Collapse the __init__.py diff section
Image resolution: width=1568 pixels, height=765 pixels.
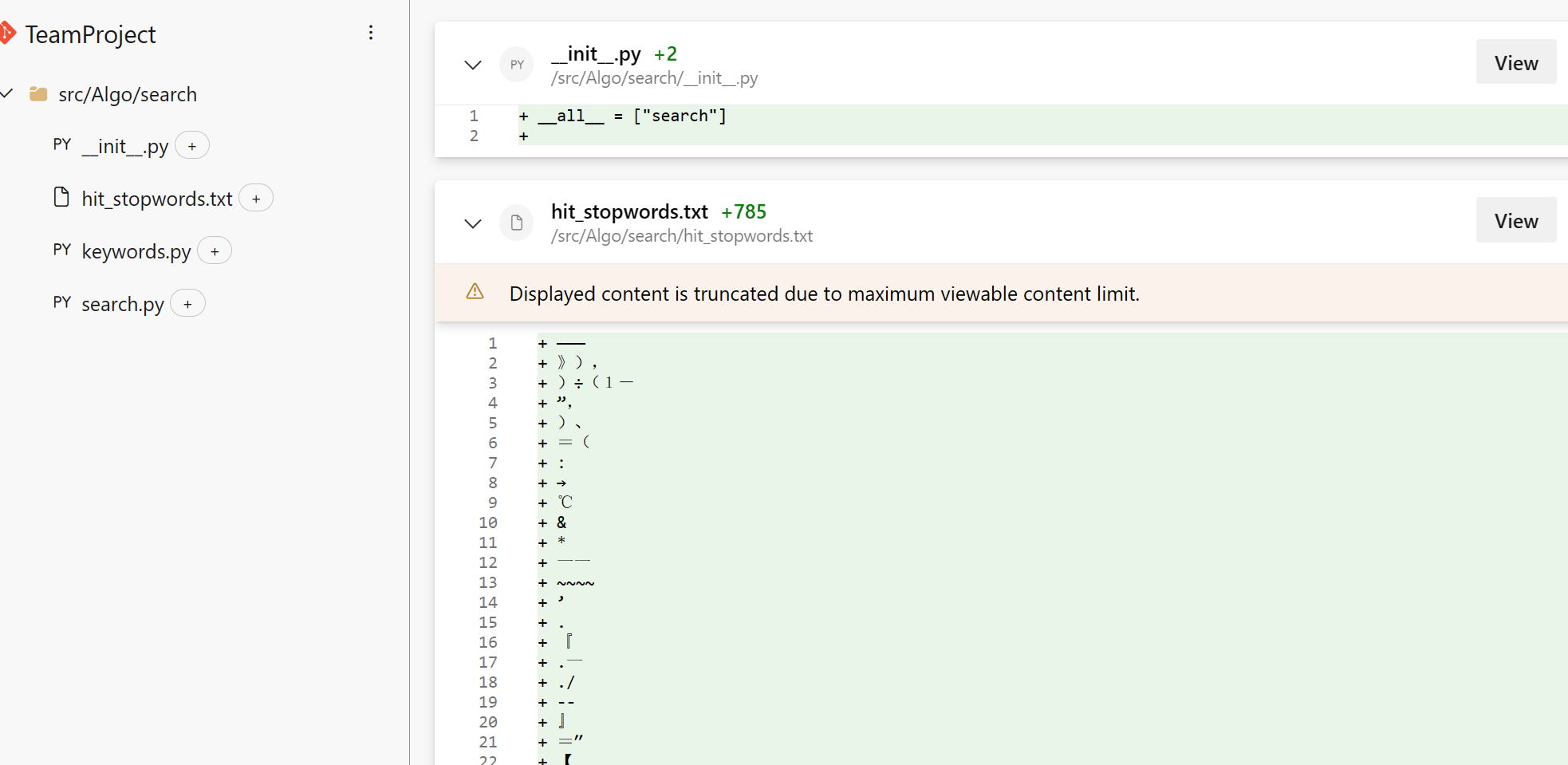click(x=473, y=65)
